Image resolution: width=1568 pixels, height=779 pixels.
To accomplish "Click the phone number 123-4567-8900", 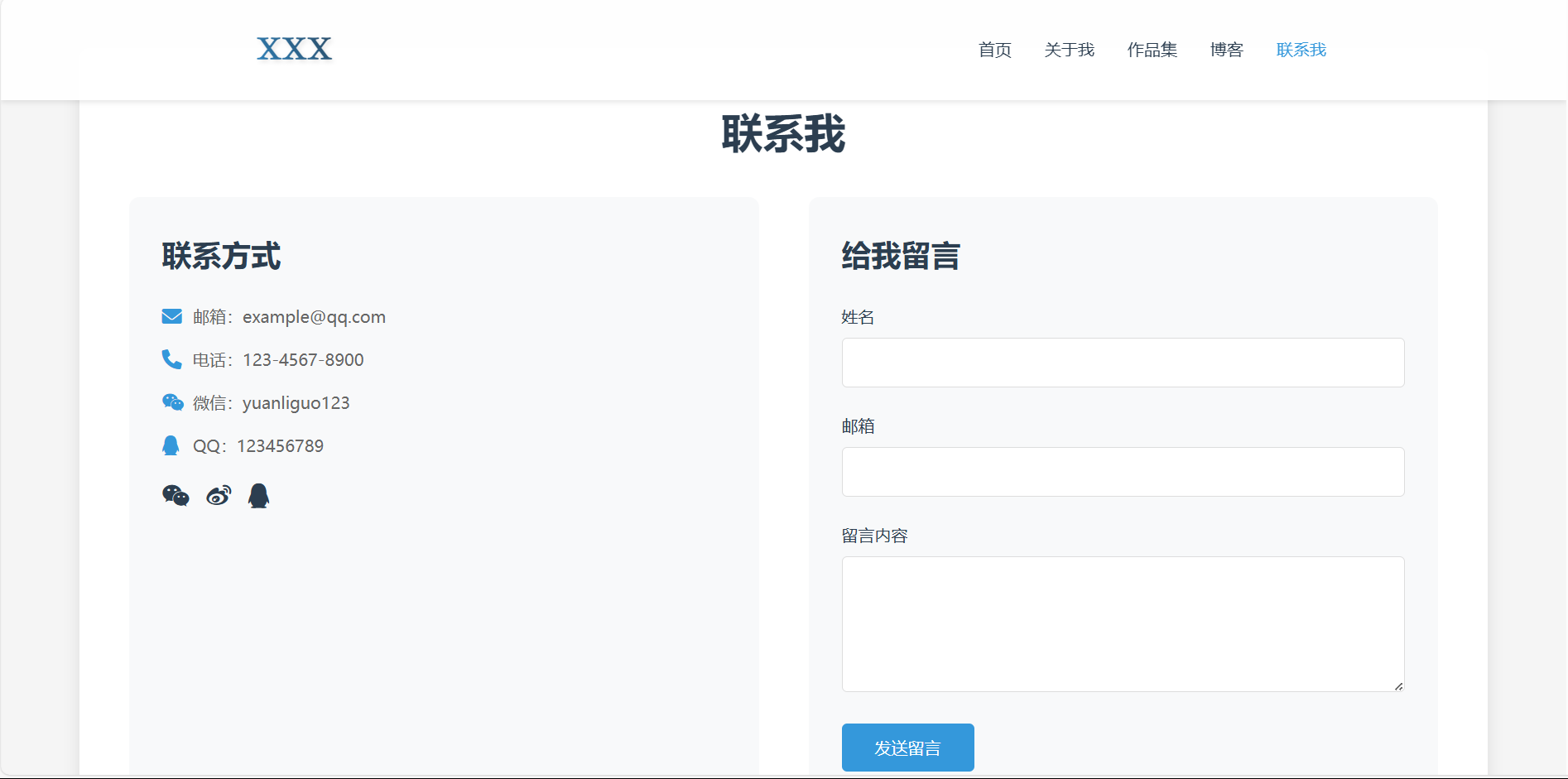I will [303, 360].
